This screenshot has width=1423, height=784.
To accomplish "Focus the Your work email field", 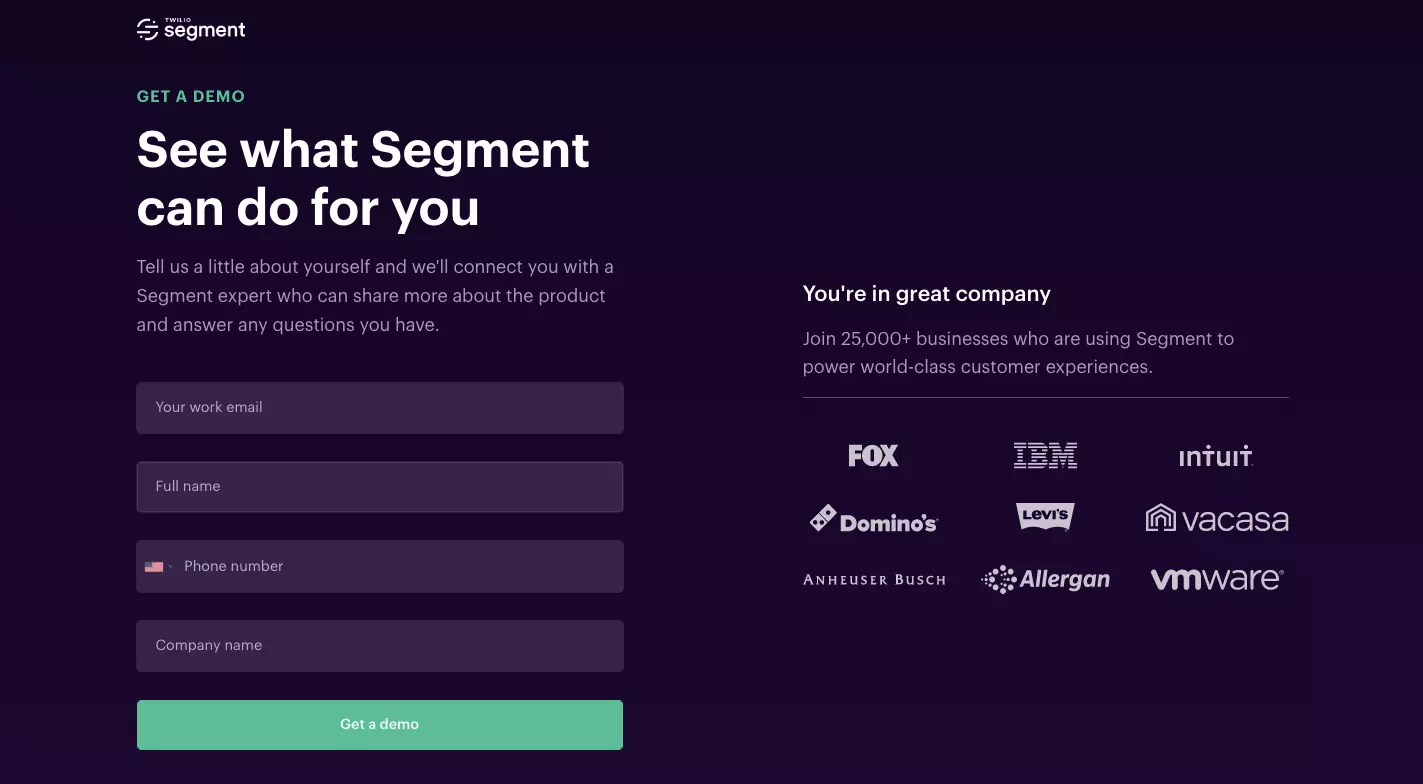I will click(x=380, y=408).
